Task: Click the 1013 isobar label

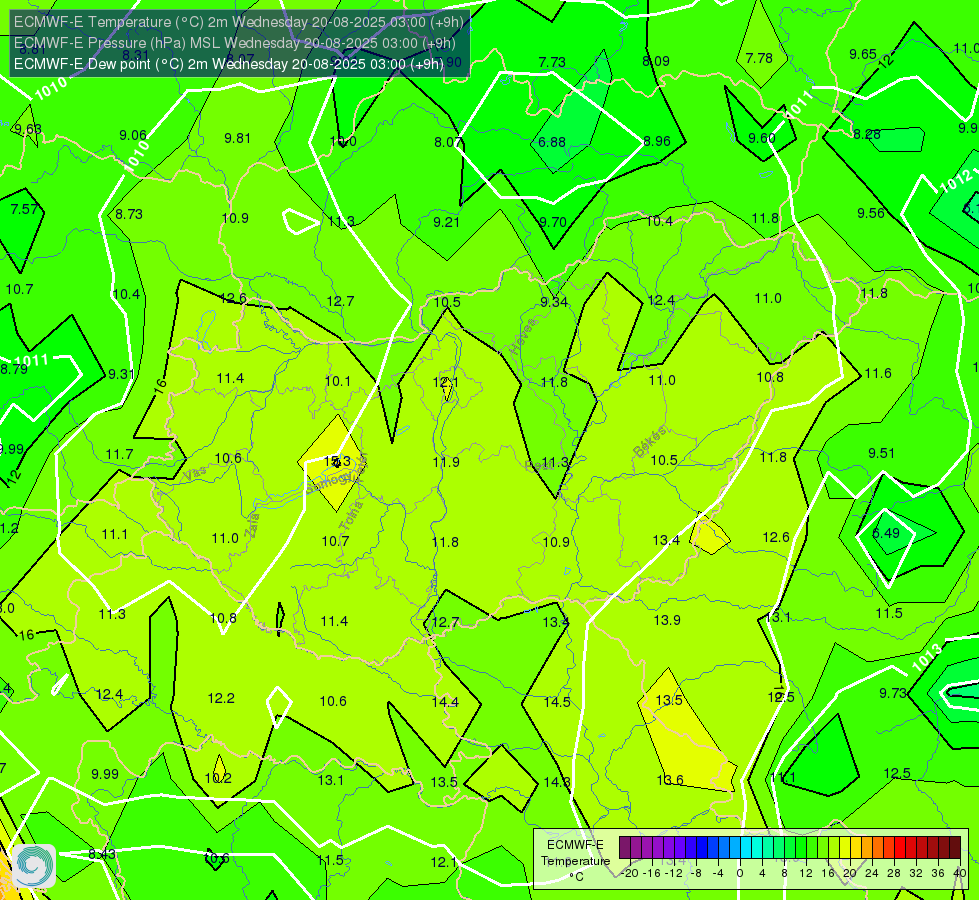Action: (x=927, y=658)
